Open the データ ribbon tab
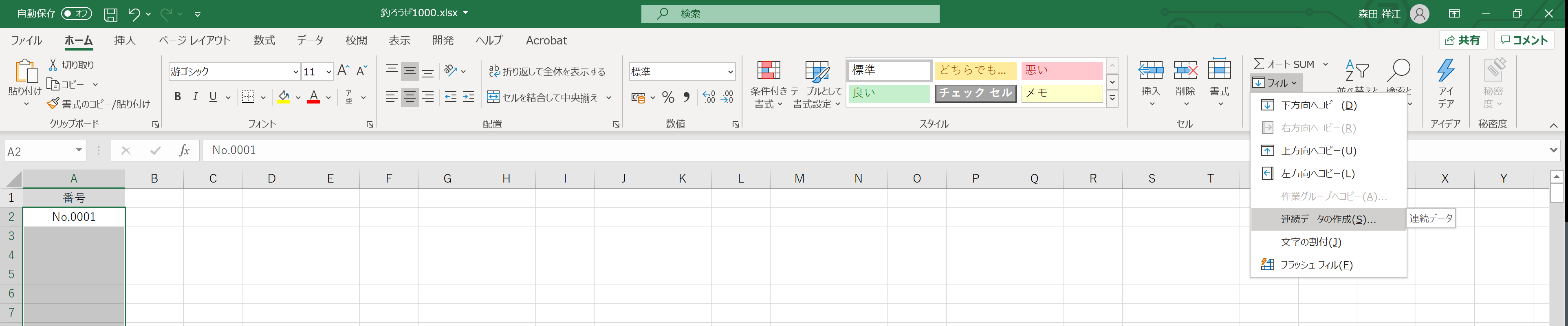 310,40
